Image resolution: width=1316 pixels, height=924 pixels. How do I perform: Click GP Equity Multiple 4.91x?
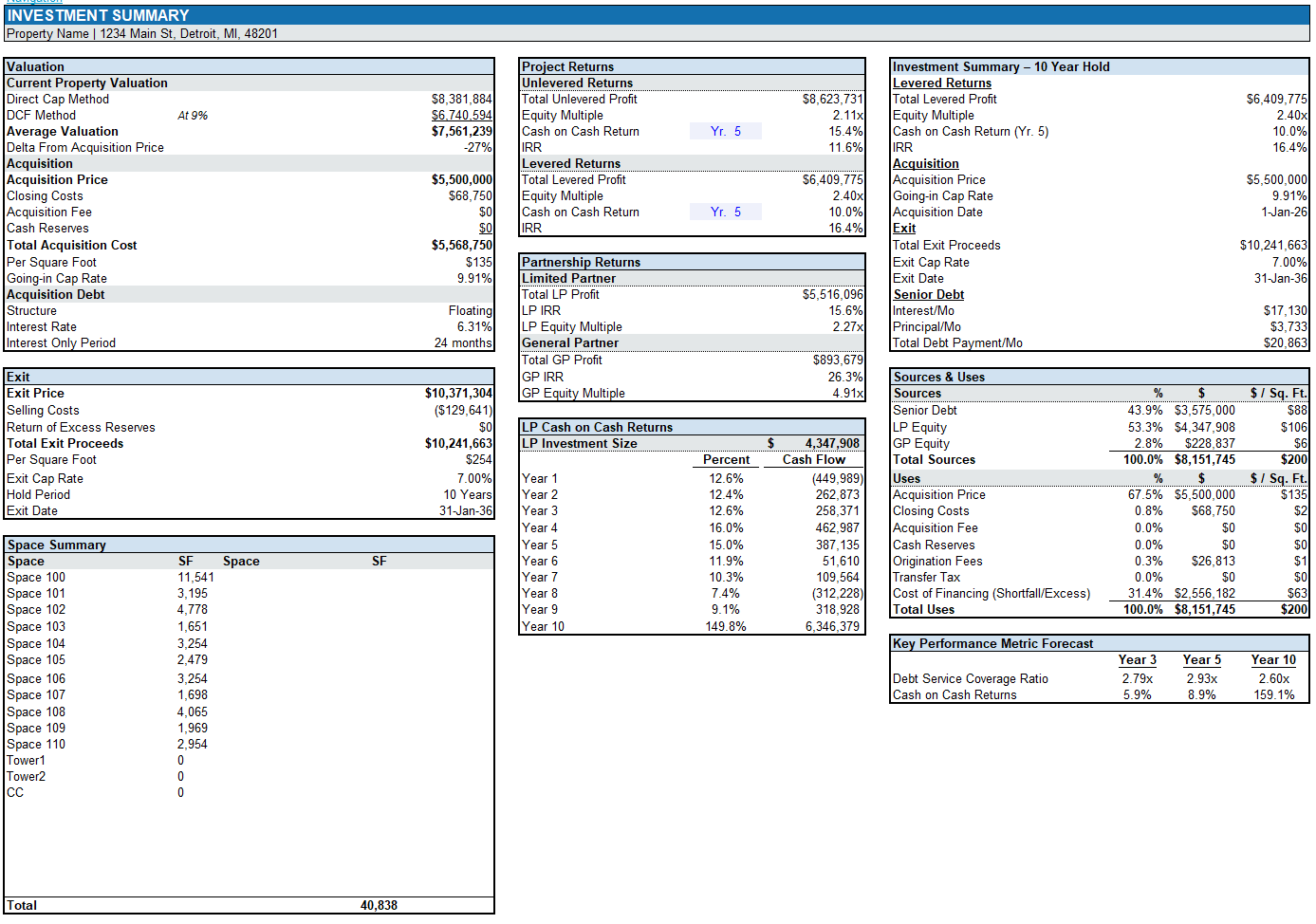coord(847,393)
